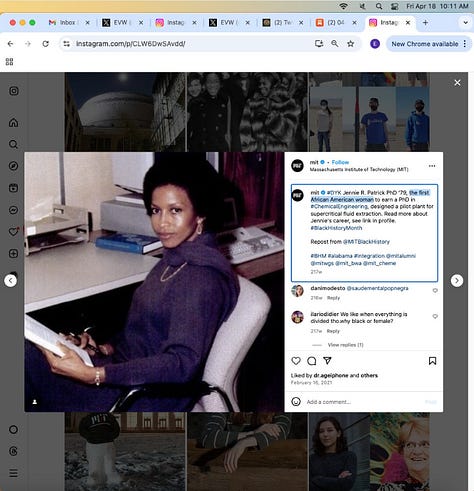This screenshot has height=491, width=474.
Task: Open dr.ageiphone in liked-by line
Action: point(331,375)
